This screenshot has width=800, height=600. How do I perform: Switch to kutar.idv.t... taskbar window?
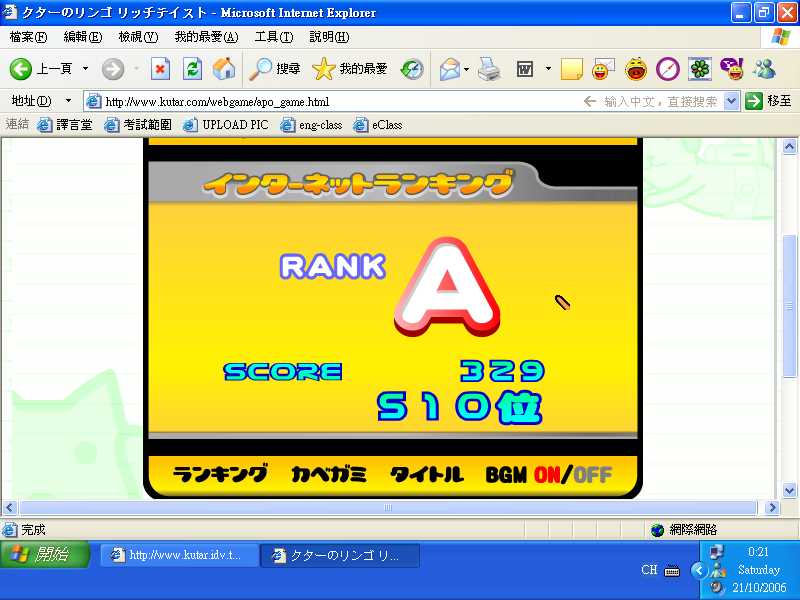180,555
